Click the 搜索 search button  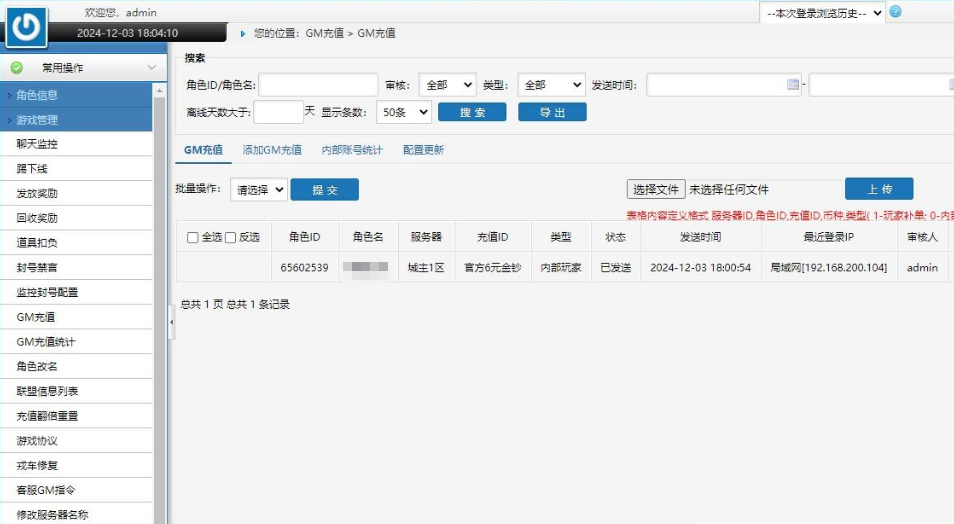point(472,112)
